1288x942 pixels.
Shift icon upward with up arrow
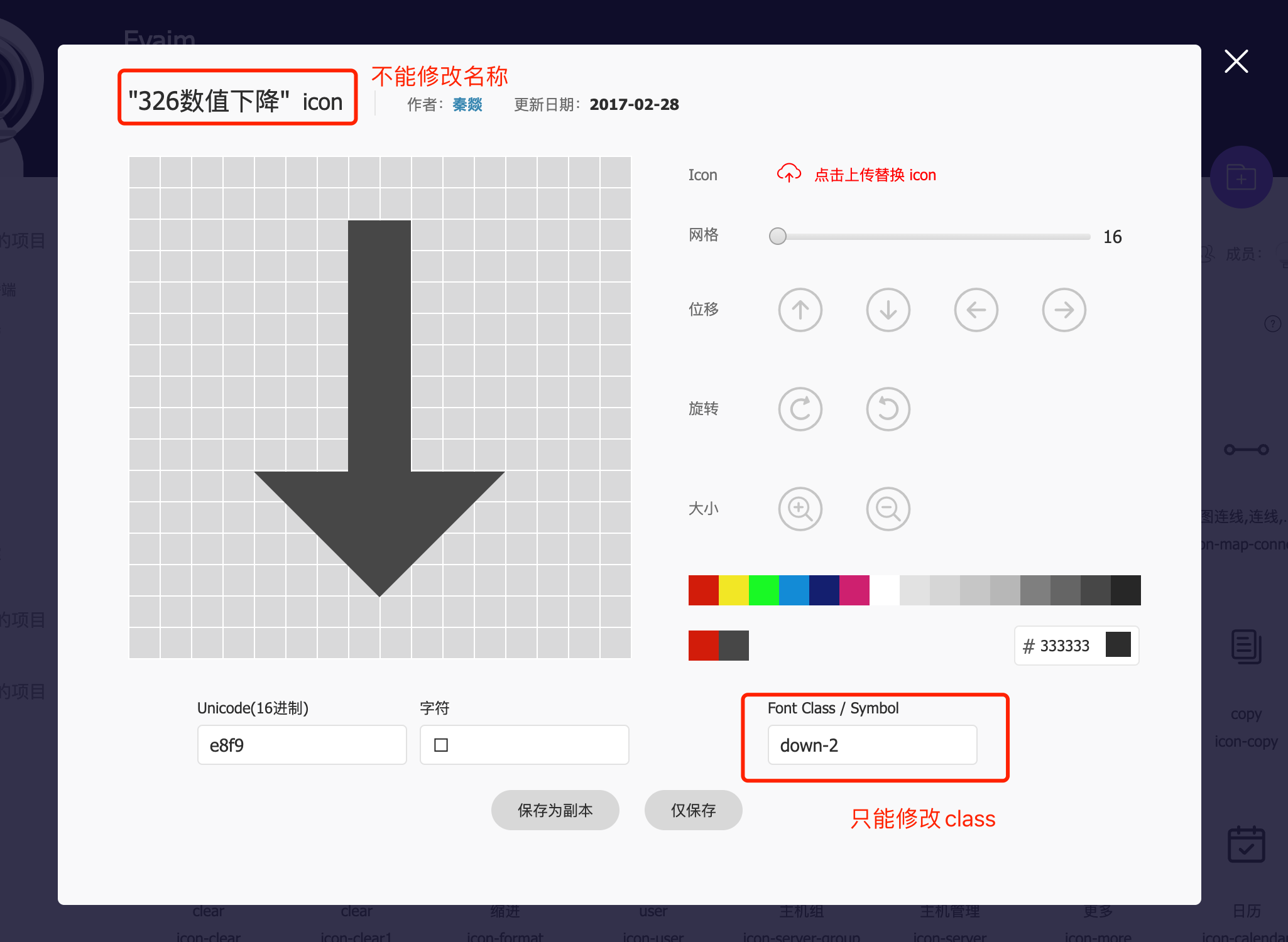click(x=800, y=310)
